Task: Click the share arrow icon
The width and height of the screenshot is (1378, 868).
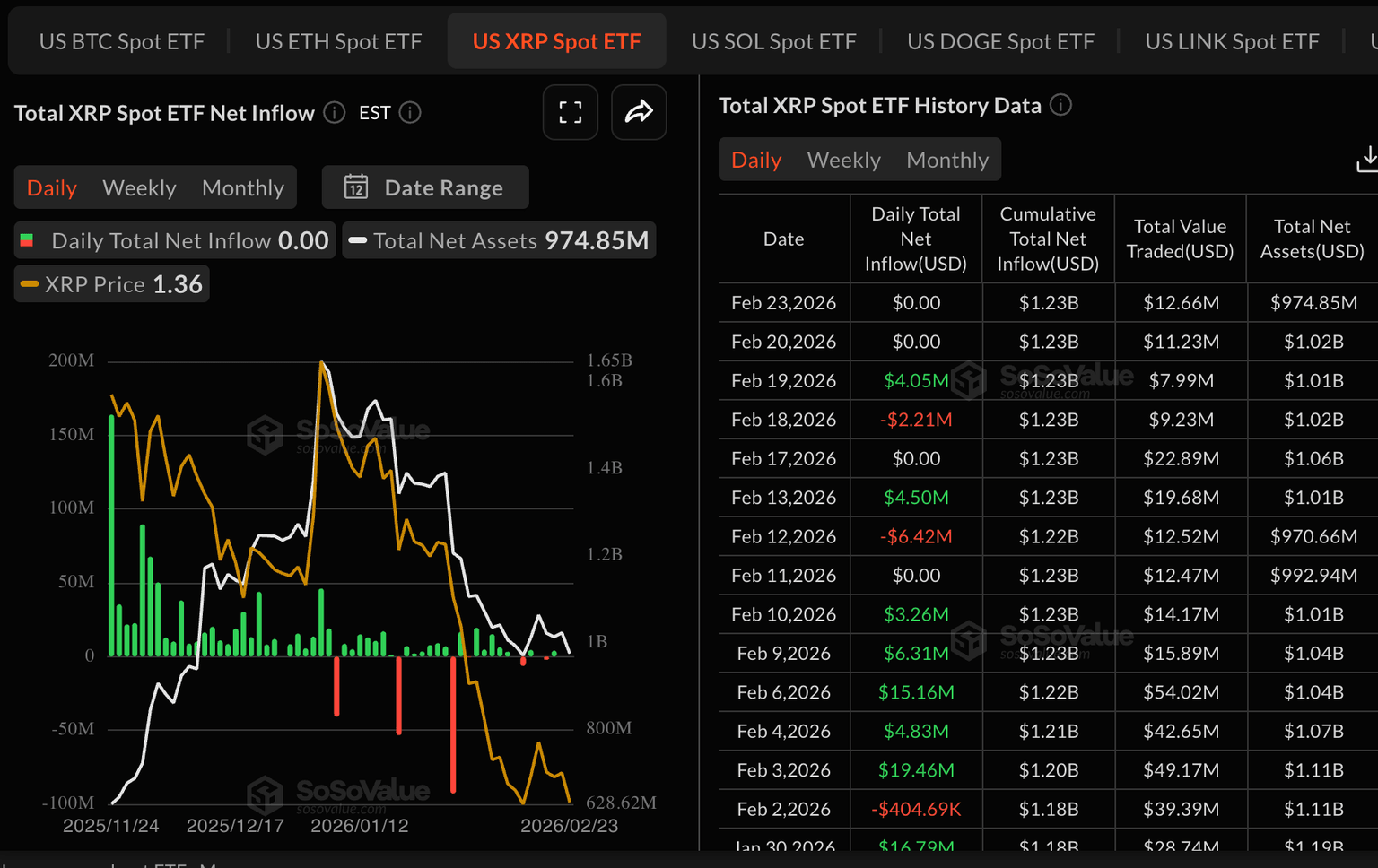Action: [x=639, y=112]
